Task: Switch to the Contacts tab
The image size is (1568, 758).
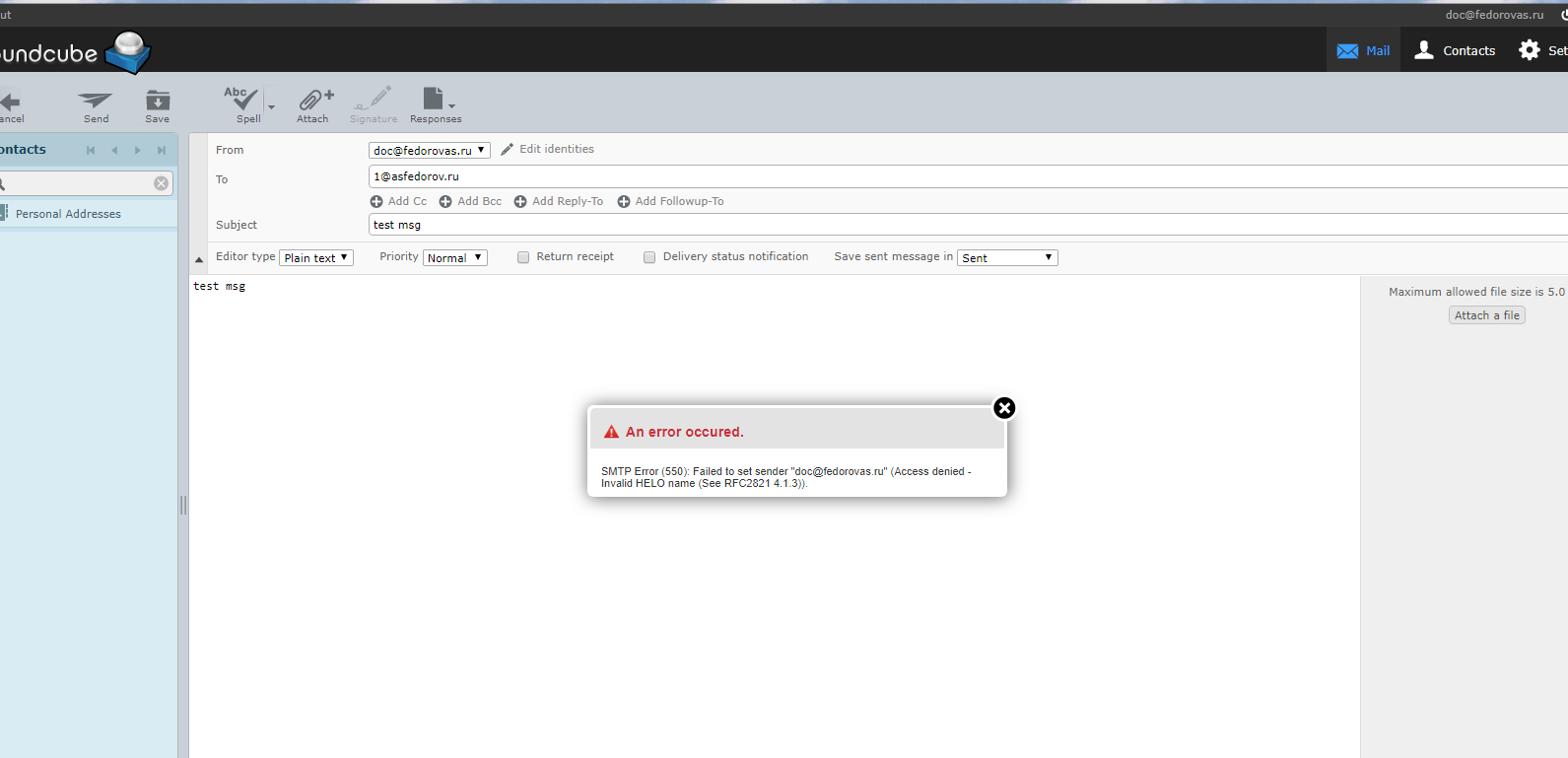Action: (1455, 50)
